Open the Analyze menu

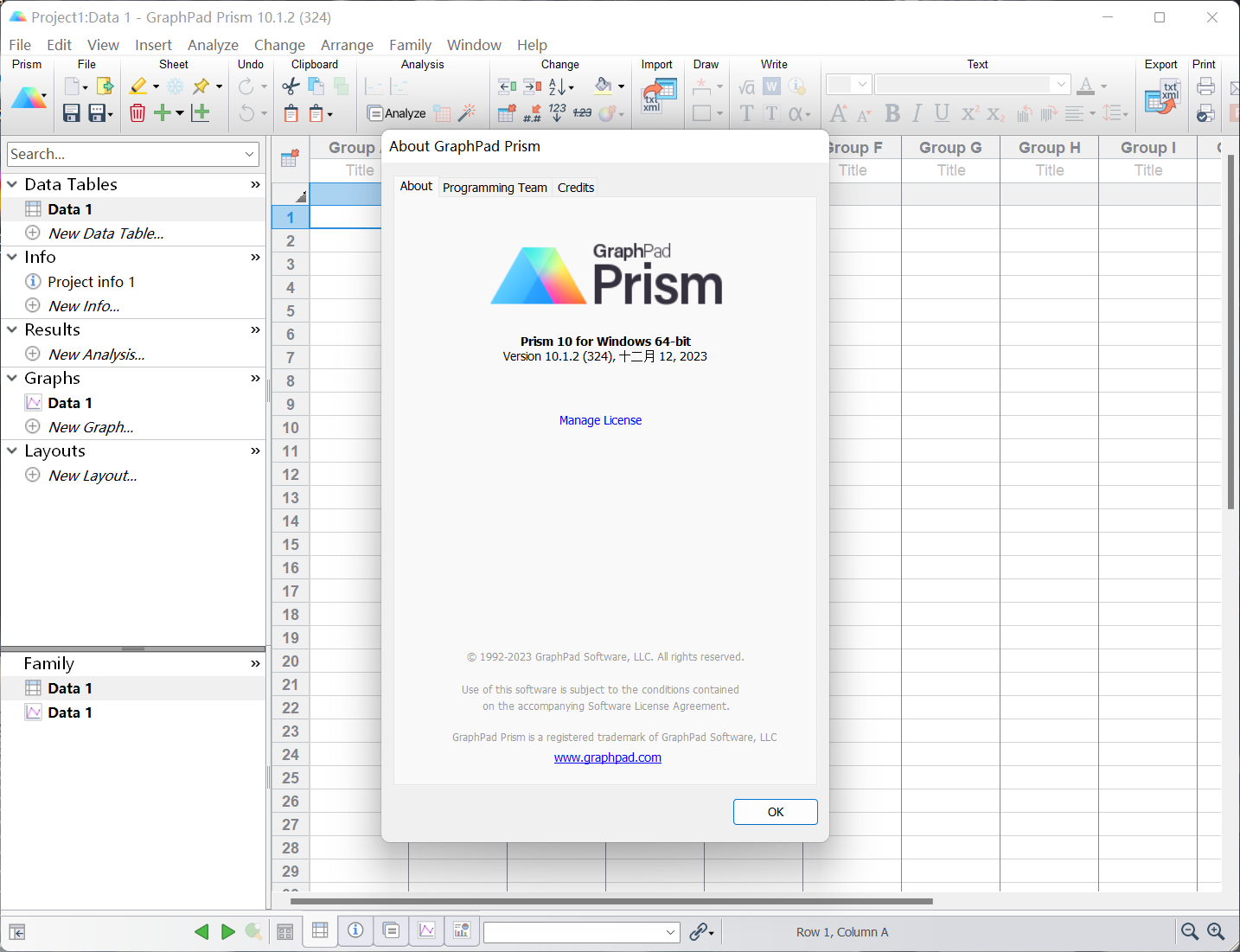[x=213, y=45]
